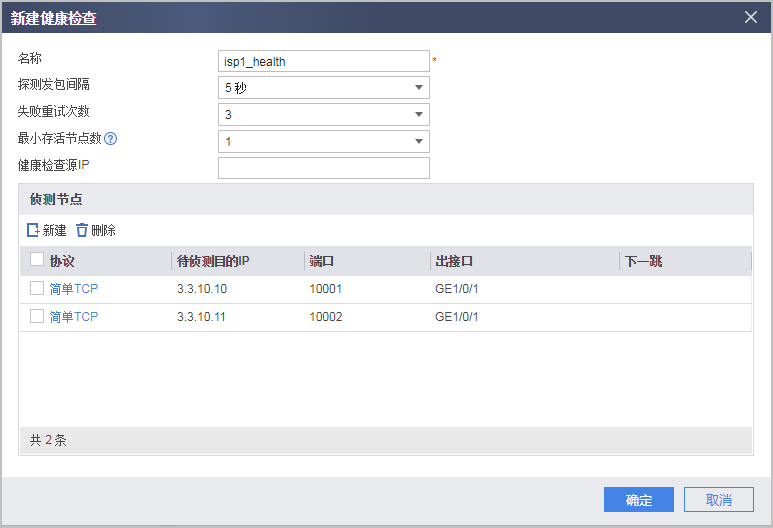Viewport: 773px width, 528px height.
Task: Open the 探测发包间隔 dropdown
Action: coord(323,88)
